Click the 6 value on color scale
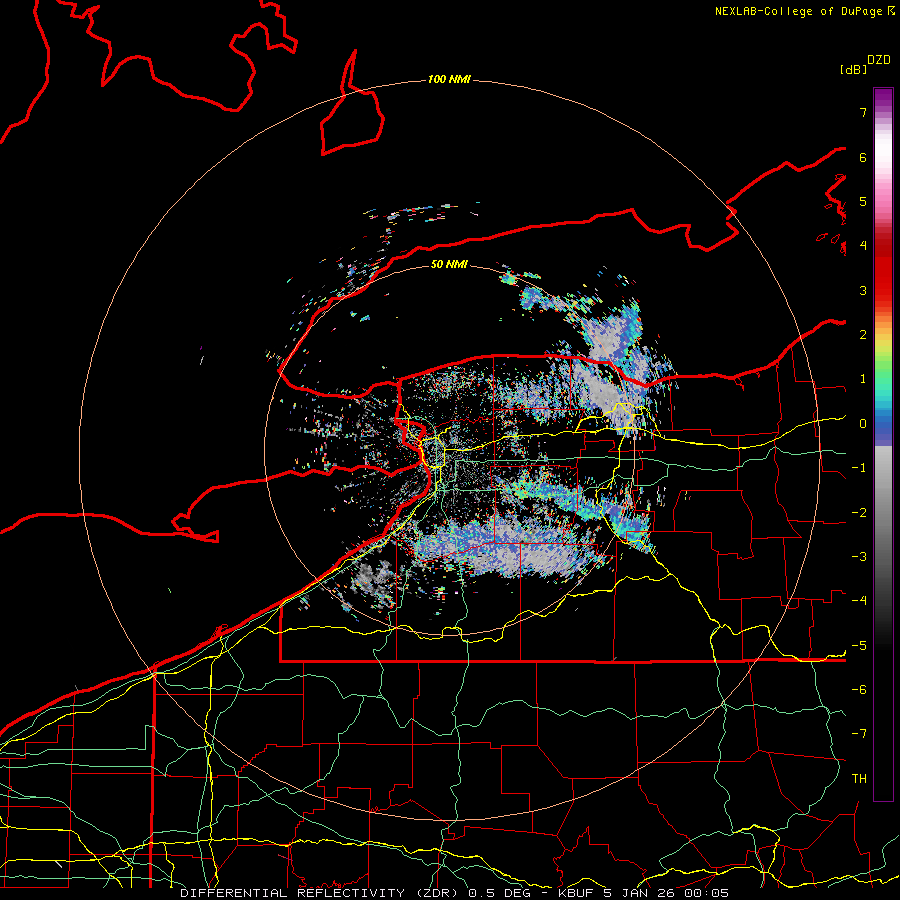 pyautogui.click(x=863, y=157)
